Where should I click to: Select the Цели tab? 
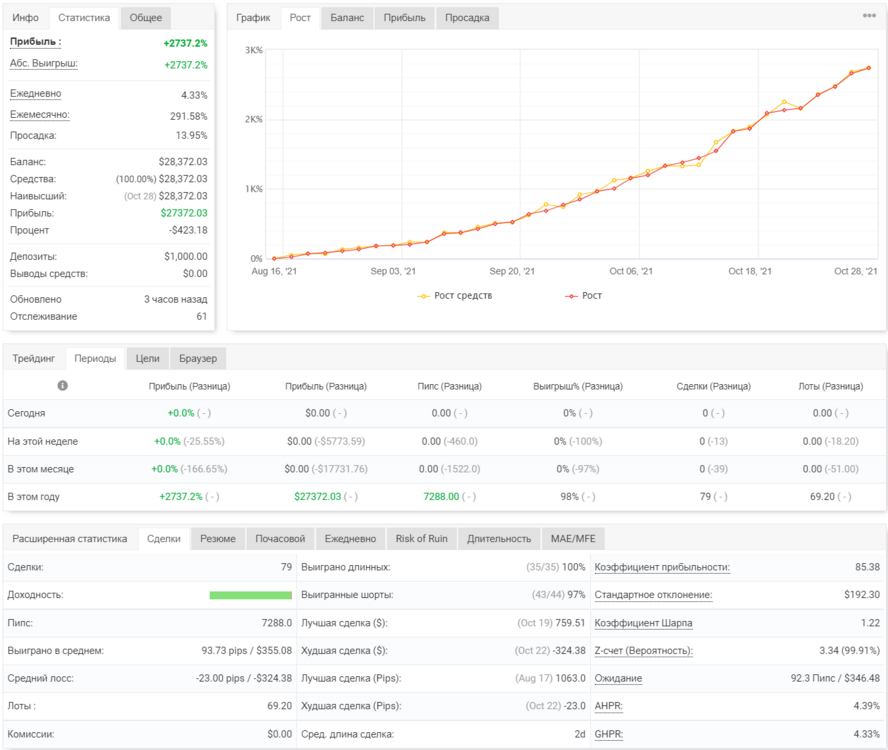click(x=147, y=359)
